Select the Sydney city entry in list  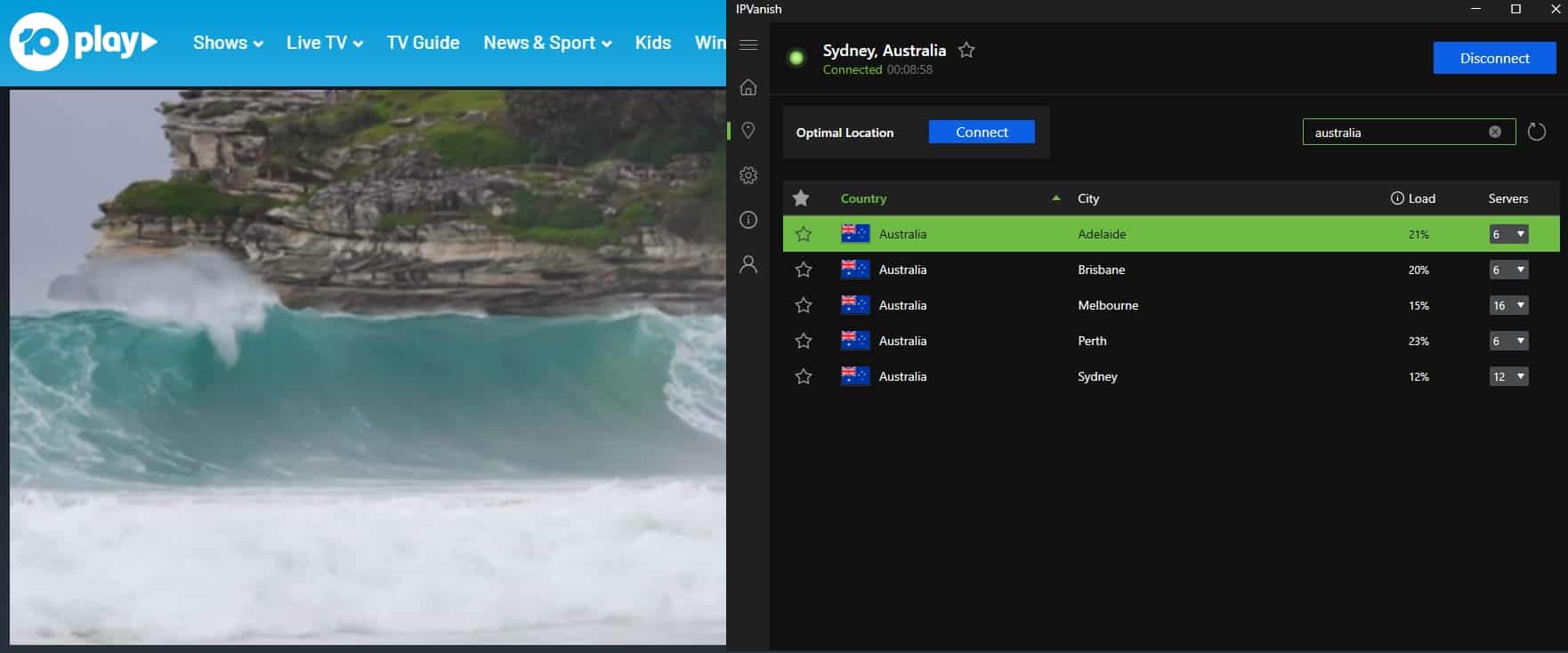point(1097,376)
